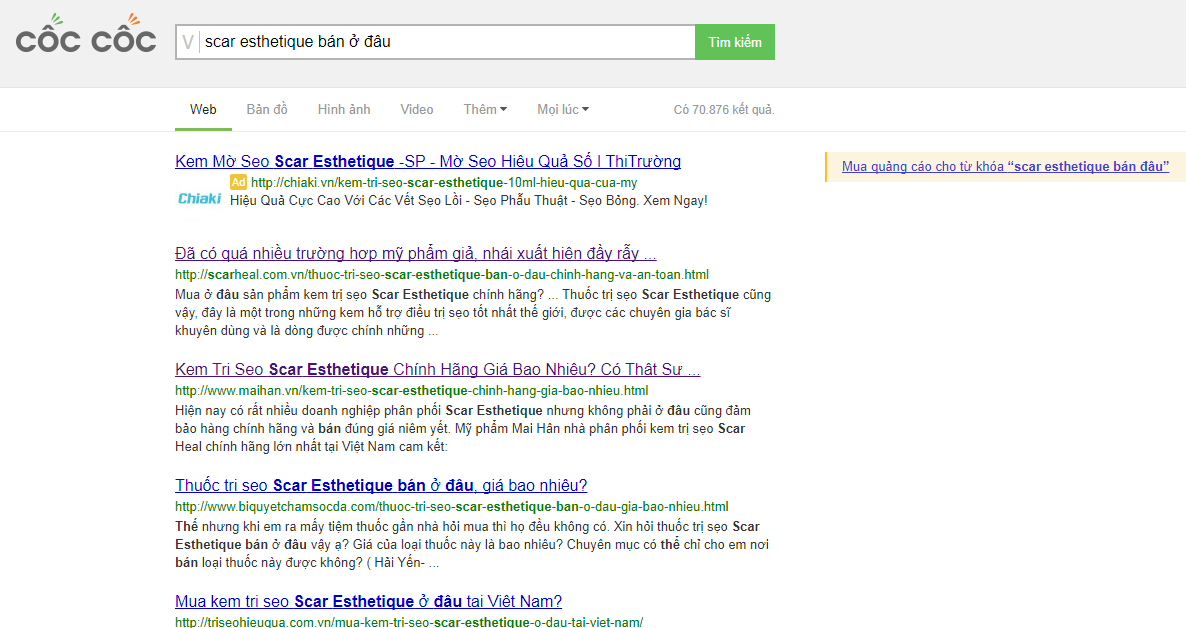Click the maihan.vn result URL
This screenshot has height=628, width=1186.
(411, 391)
